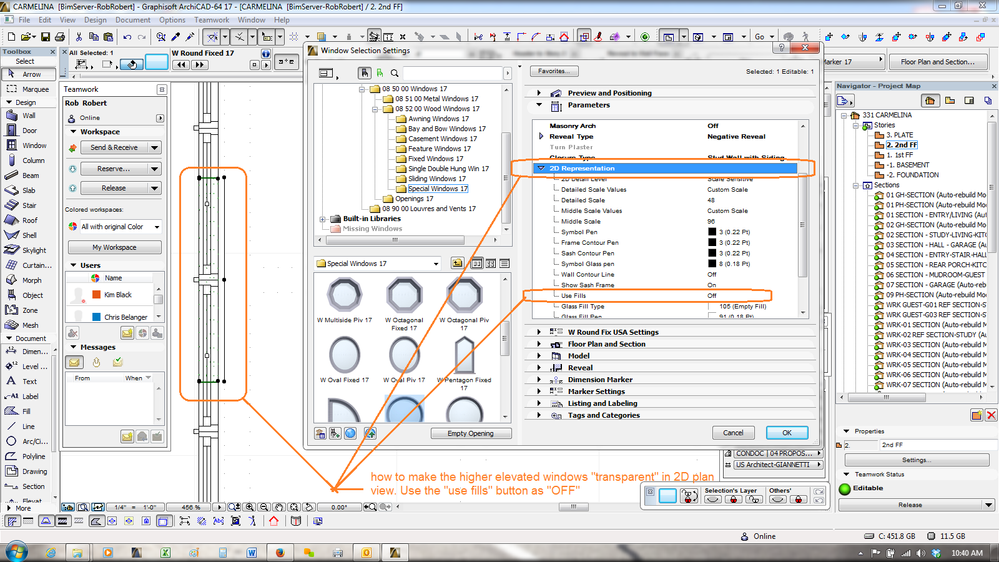Expand the Floor Plan and Section panel
999x562 pixels.
click(x=606, y=344)
